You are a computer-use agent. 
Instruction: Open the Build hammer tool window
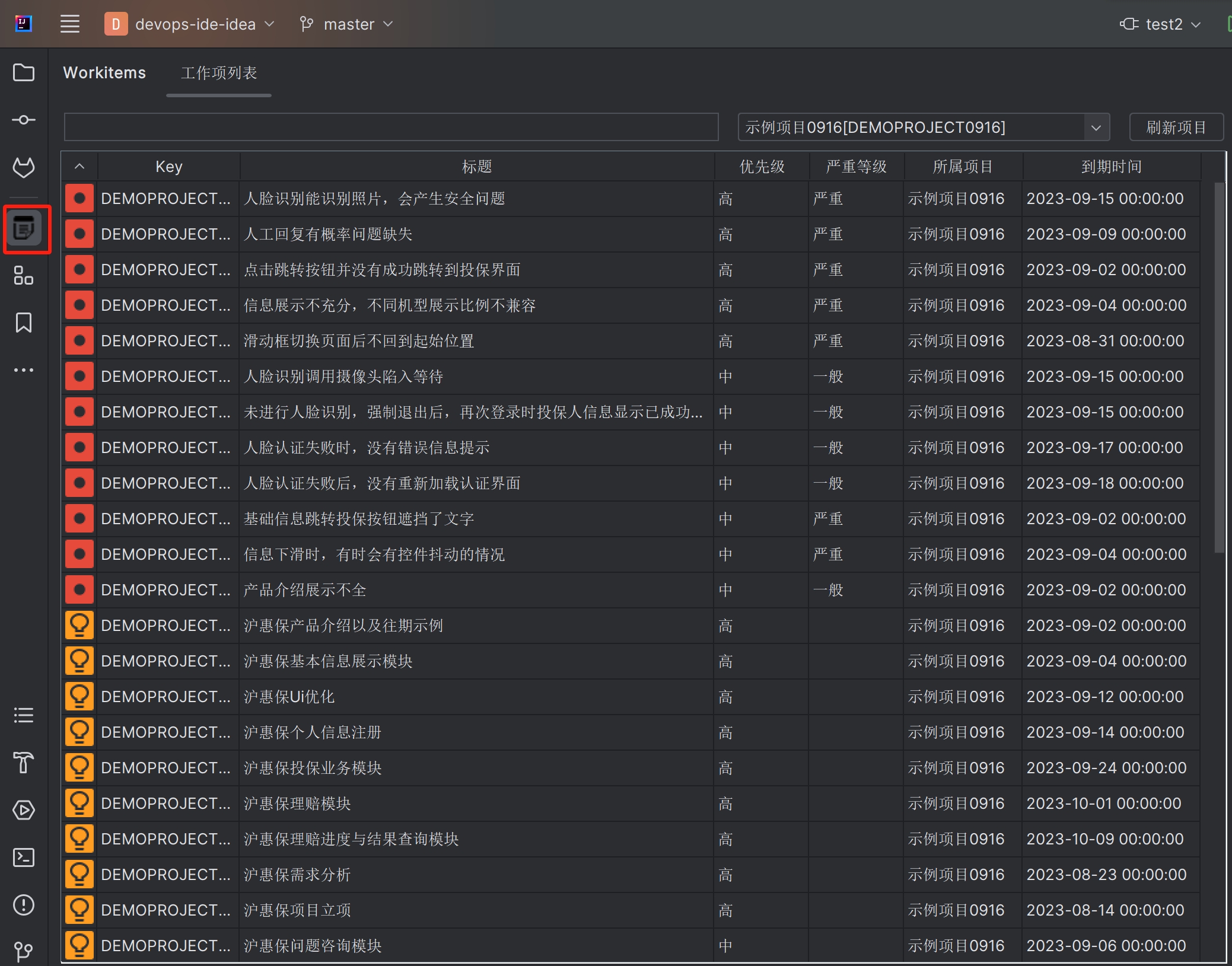pyautogui.click(x=24, y=763)
